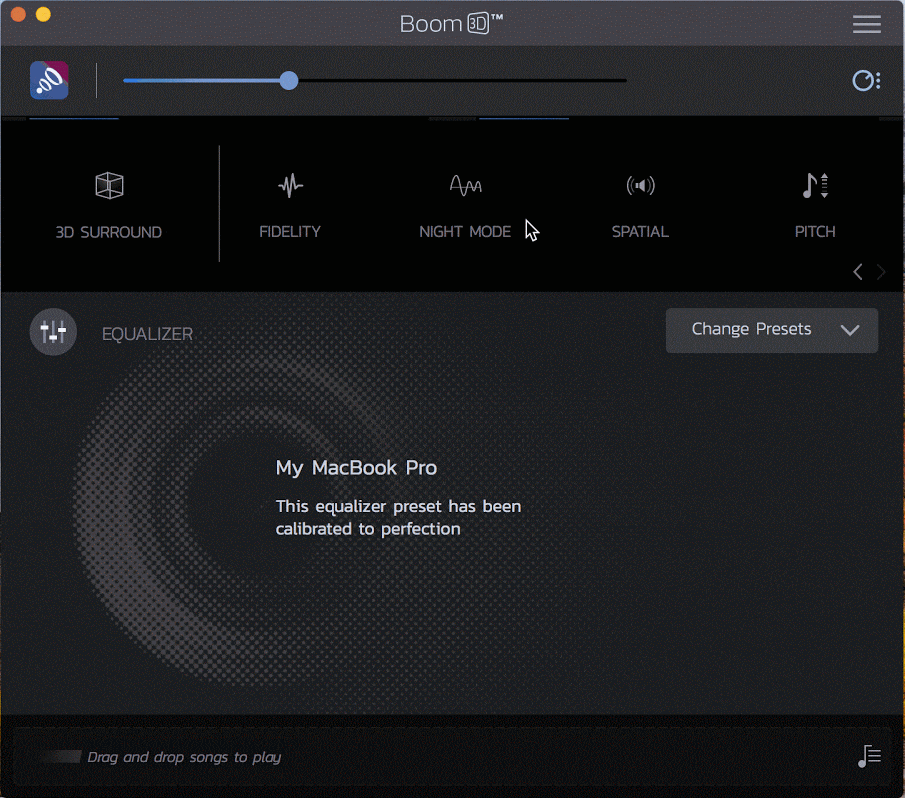Toggle the Boom power icon on or off
The image size is (905, 798).
[x=49, y=80]
